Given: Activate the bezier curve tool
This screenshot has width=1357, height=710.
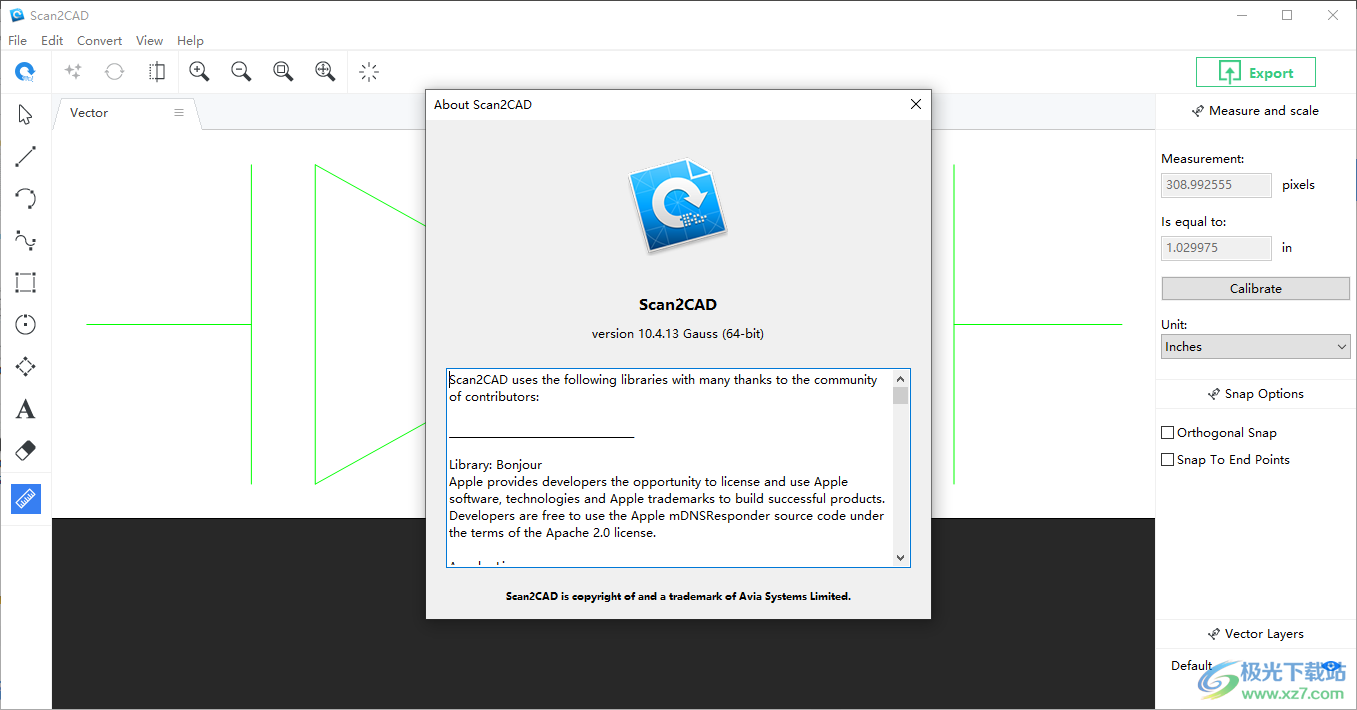Looking at the screenshot, I should click(x=25, y=239).
